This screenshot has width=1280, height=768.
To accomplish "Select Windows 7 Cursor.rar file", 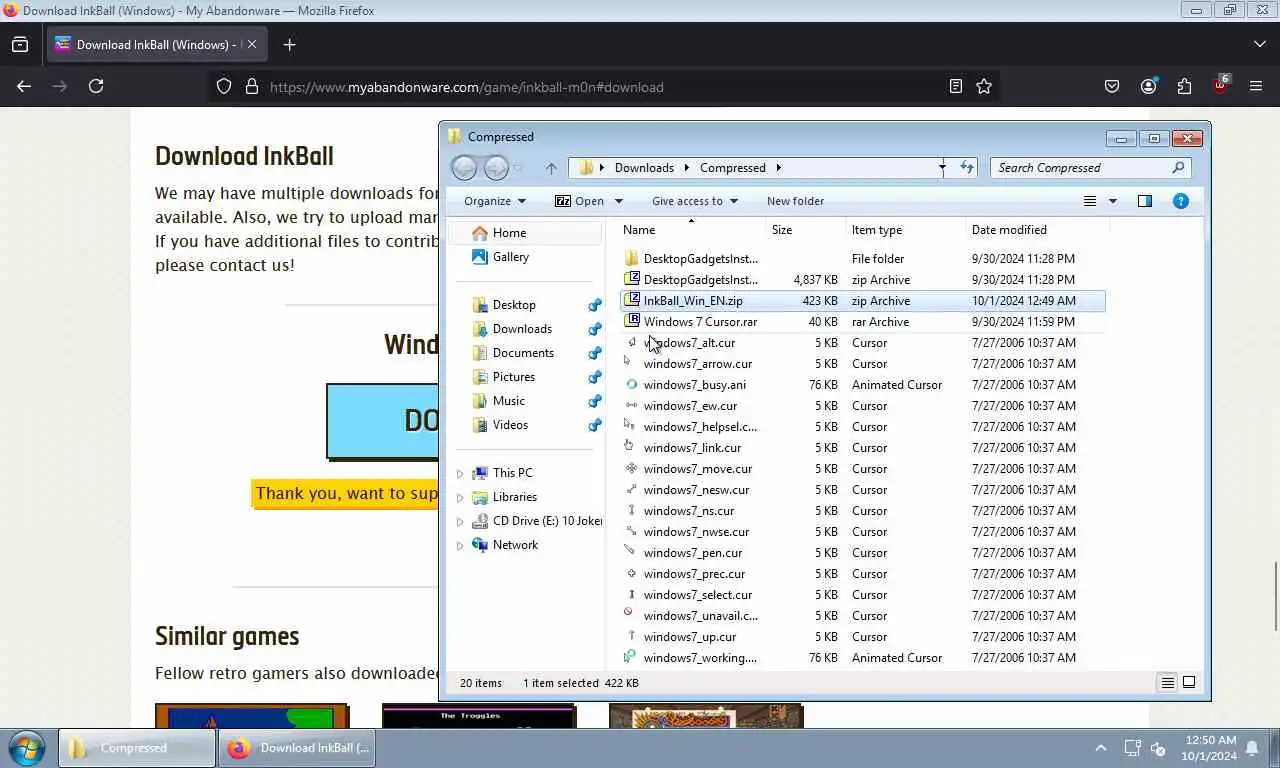I will [863, 322].
